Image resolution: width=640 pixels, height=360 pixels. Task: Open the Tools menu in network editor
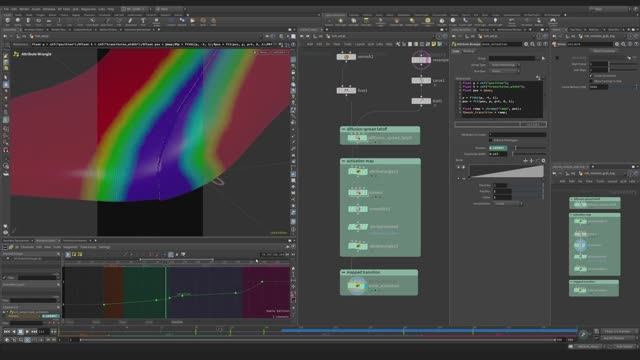coord(347,44)
